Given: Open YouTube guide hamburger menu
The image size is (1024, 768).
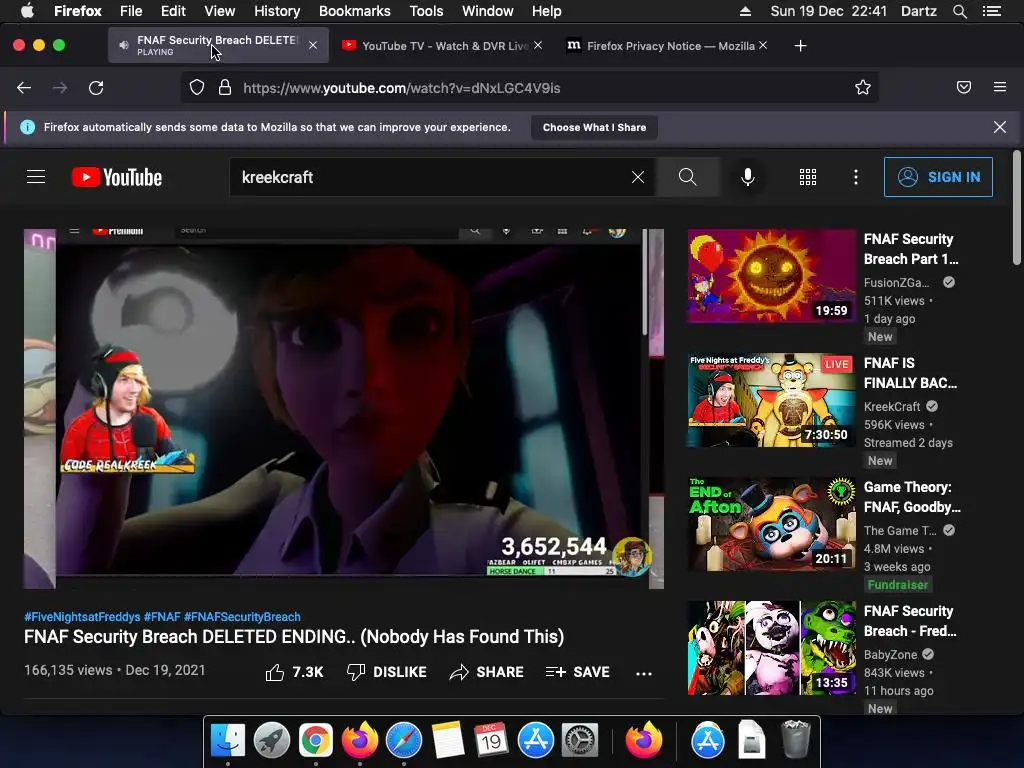Looking at the screenshot, I should pyautogui.click(x=36, y=177).
